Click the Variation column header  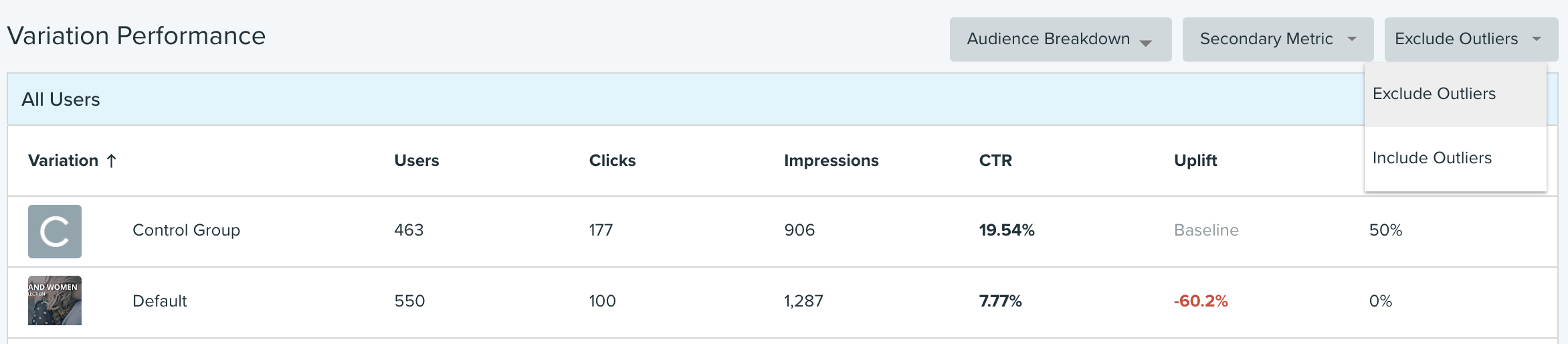[x=64, y=161]
